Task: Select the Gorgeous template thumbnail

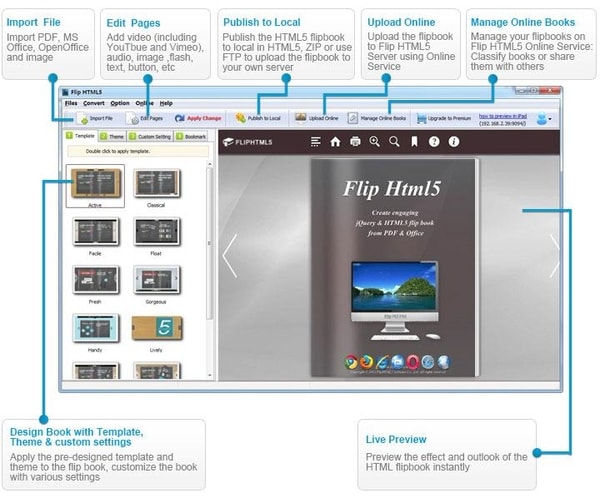Action: coord(156,280)
